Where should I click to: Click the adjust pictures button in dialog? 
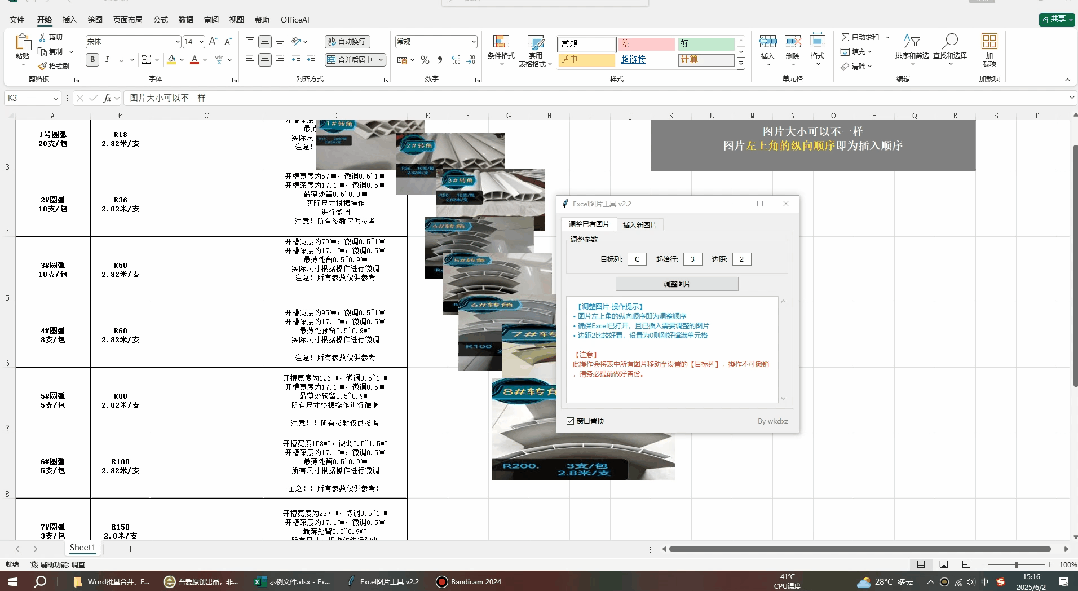click(x=677, y=284)
